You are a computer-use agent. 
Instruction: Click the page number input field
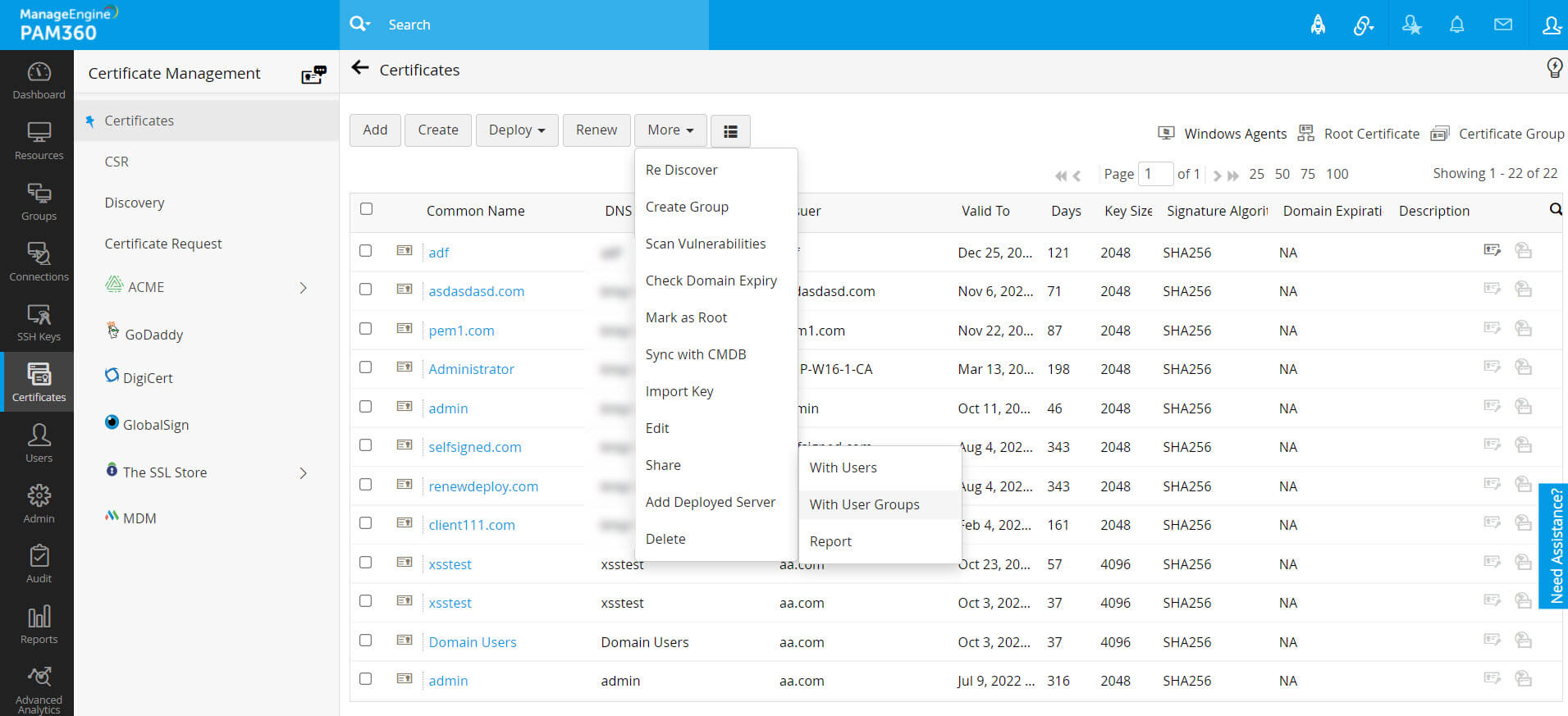click(x=1155, y=174)
